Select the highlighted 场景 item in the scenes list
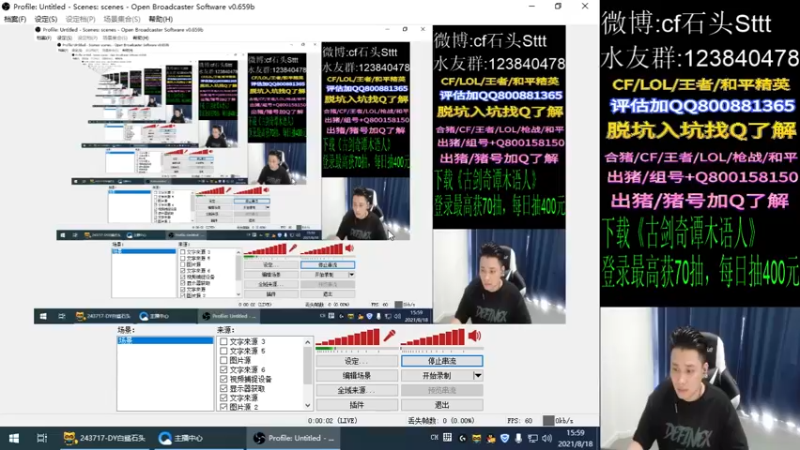Viewport: 800px width, 450px height. pyautogui.click(x=165, y=340)
